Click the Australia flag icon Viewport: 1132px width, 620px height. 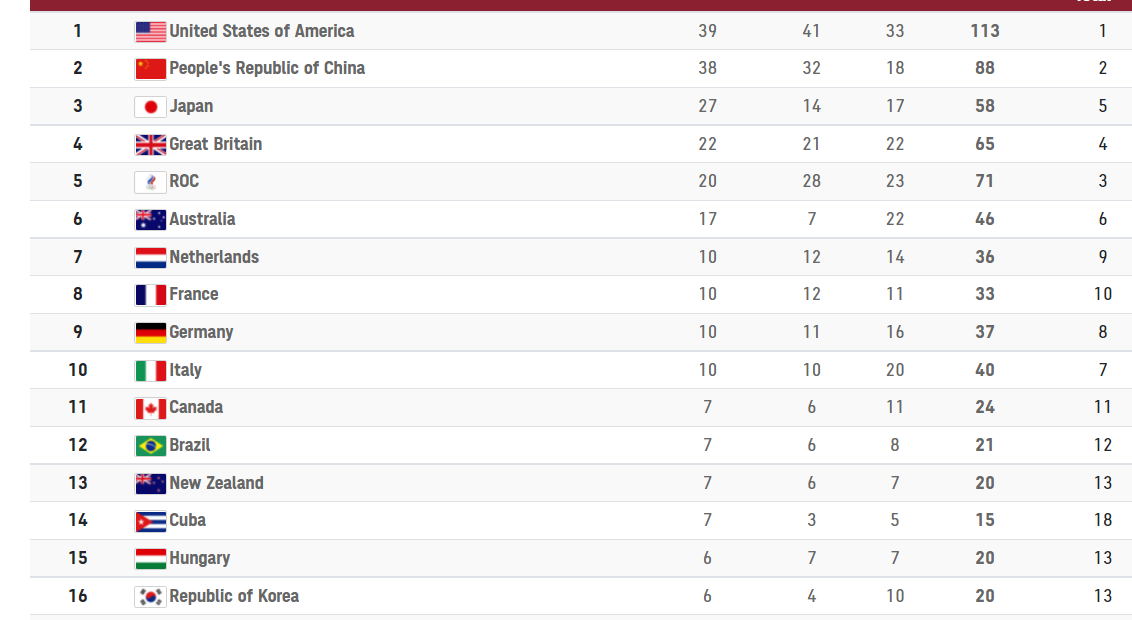click(150, 219)
